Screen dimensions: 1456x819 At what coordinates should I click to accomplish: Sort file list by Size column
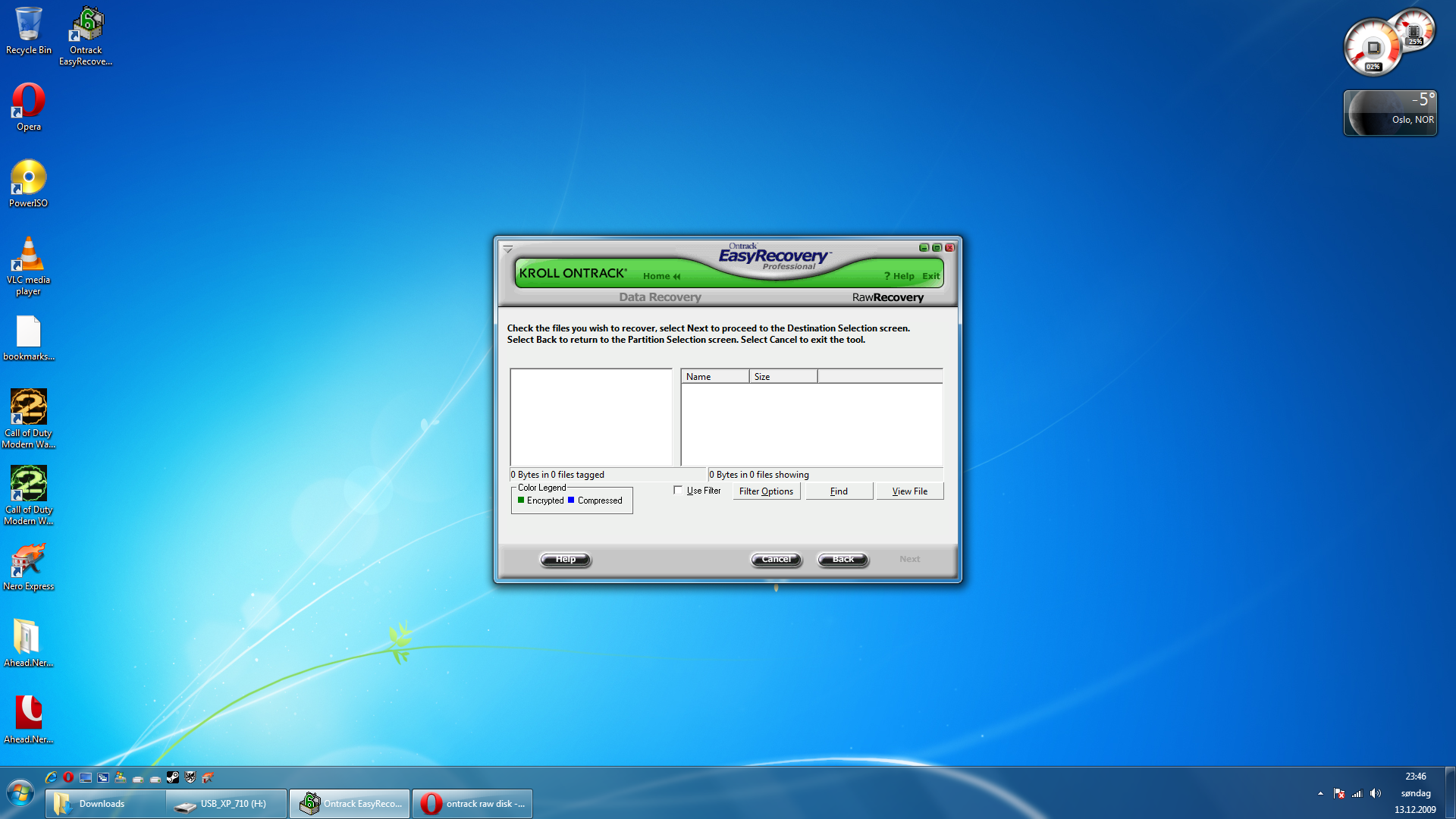click(783, 377)
